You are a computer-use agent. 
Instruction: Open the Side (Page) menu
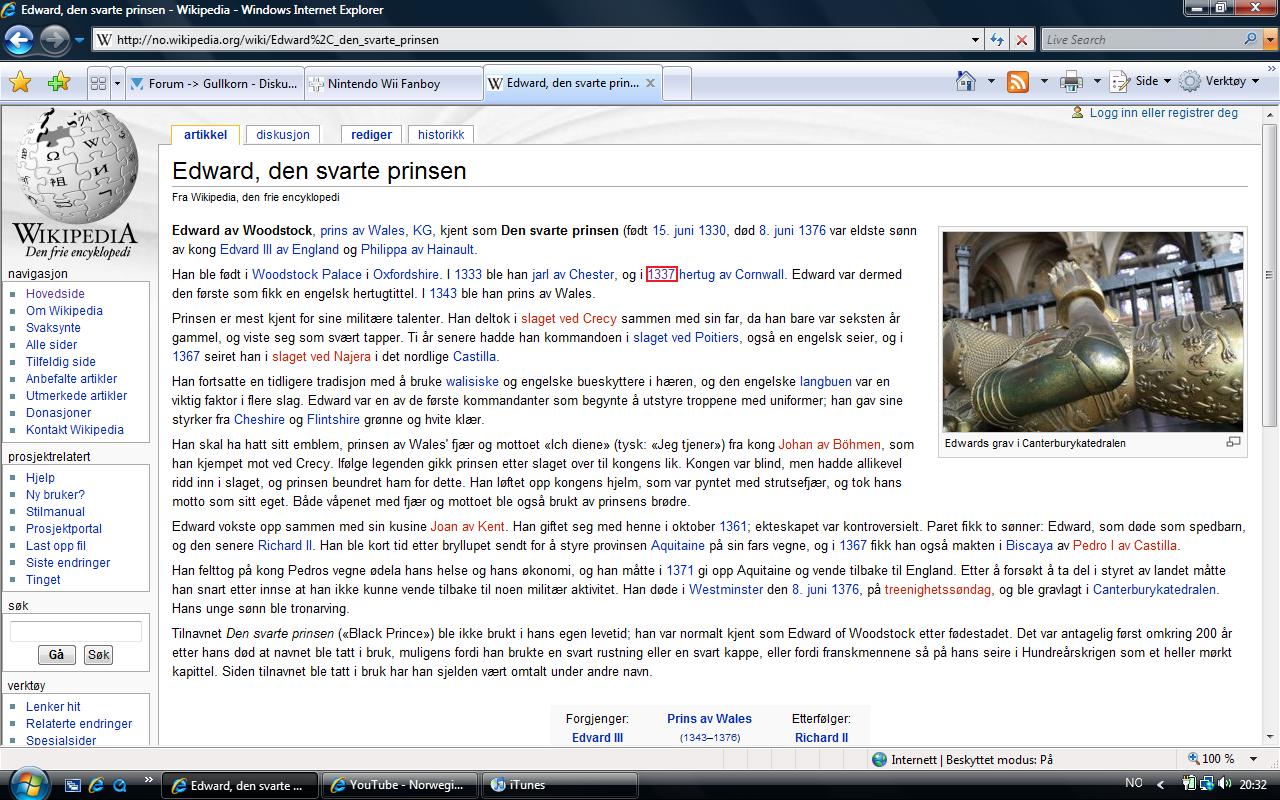coord(1140,81)
